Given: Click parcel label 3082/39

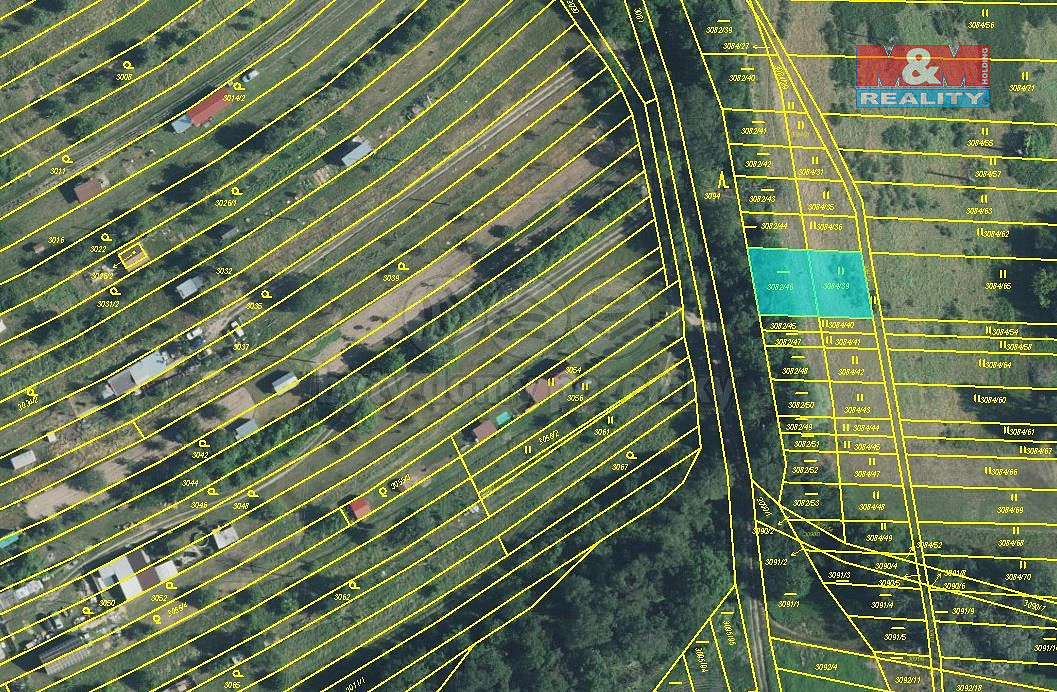Looking at the screenshot, I should pyautogui.click(x=719, y=30).
